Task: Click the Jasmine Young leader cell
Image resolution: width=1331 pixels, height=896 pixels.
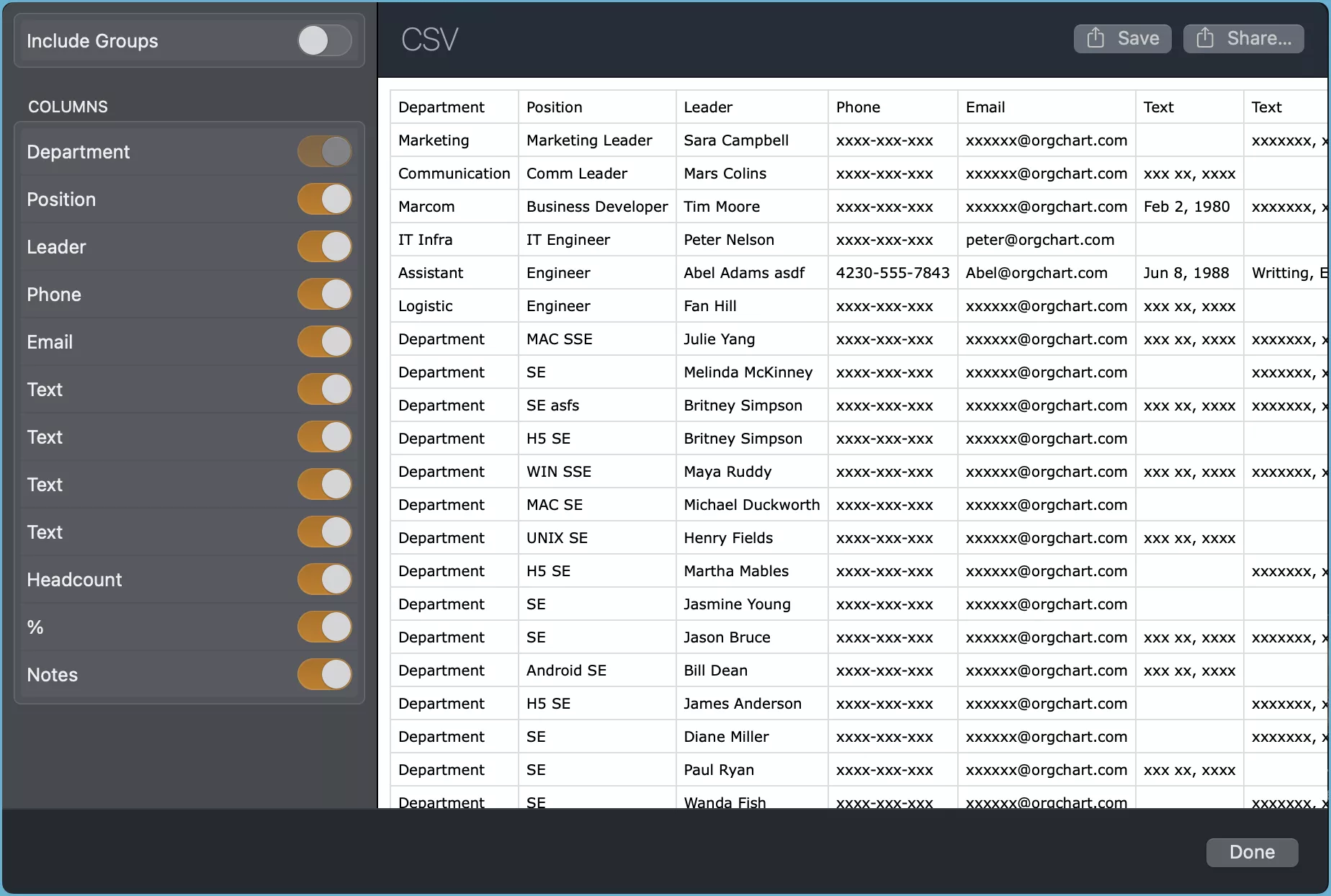Action: pyautogui.click(x=752, y=604)
